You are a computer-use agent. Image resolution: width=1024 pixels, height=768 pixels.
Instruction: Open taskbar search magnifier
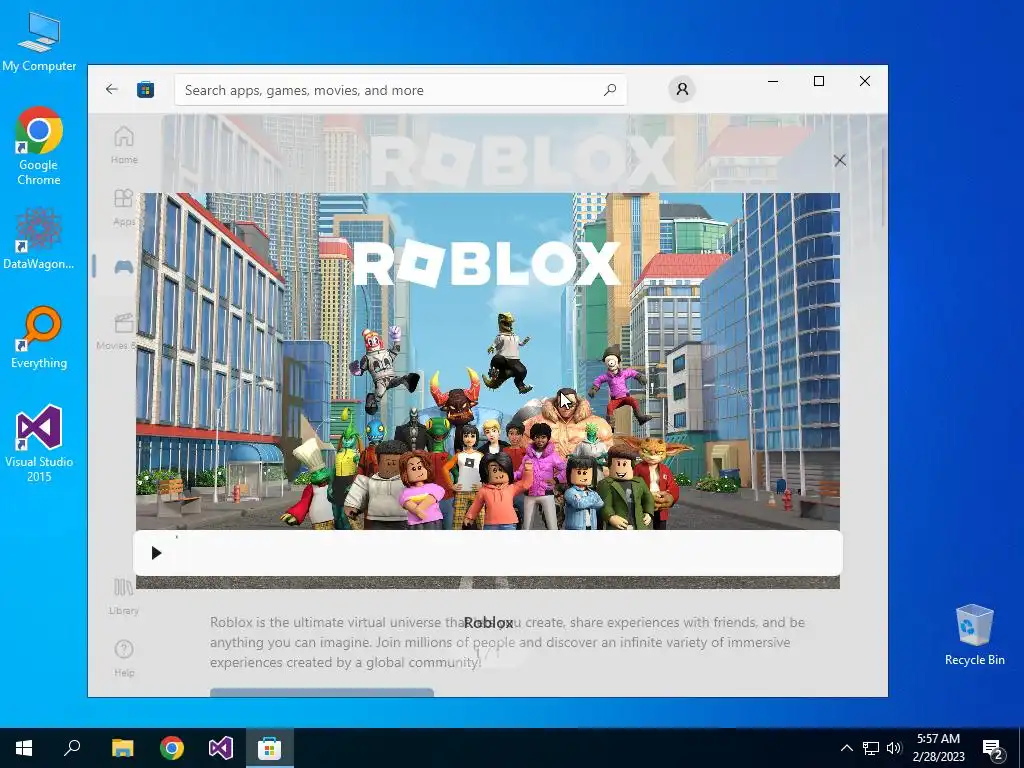coord(72,748)
